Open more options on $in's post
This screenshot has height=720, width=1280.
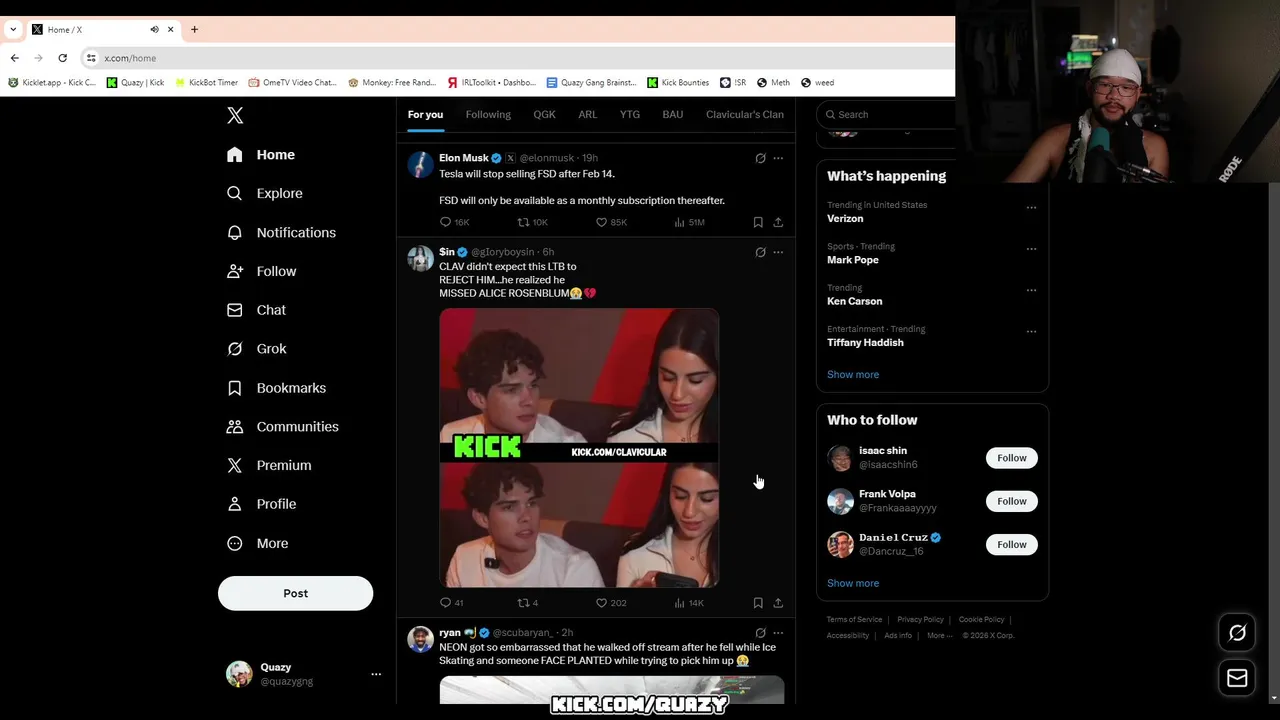point(778,252)
